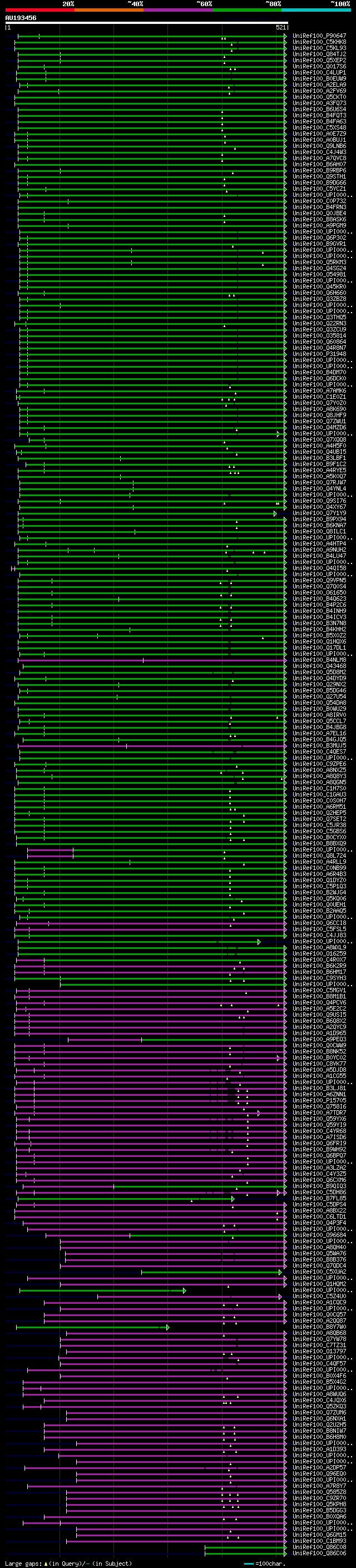
Task: Select the UniRef100_Q29NX2 label
Action: coord(319,684)
